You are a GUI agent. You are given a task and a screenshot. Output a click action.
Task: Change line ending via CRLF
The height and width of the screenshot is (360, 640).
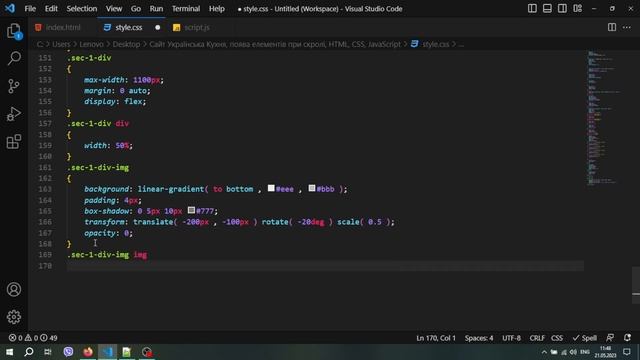(537, 338)
